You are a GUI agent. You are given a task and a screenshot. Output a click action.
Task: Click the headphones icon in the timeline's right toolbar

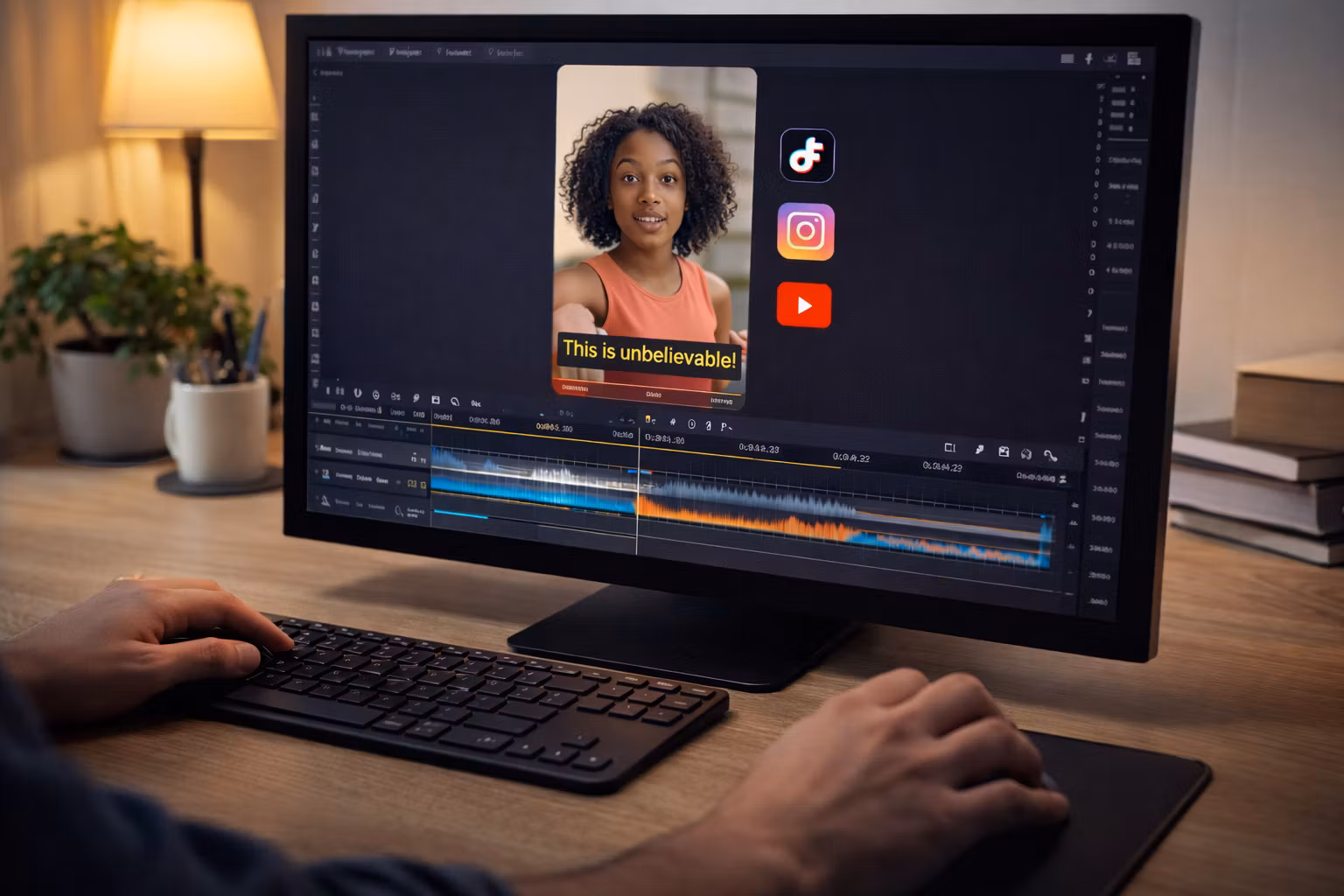(x=1026, y=454)
